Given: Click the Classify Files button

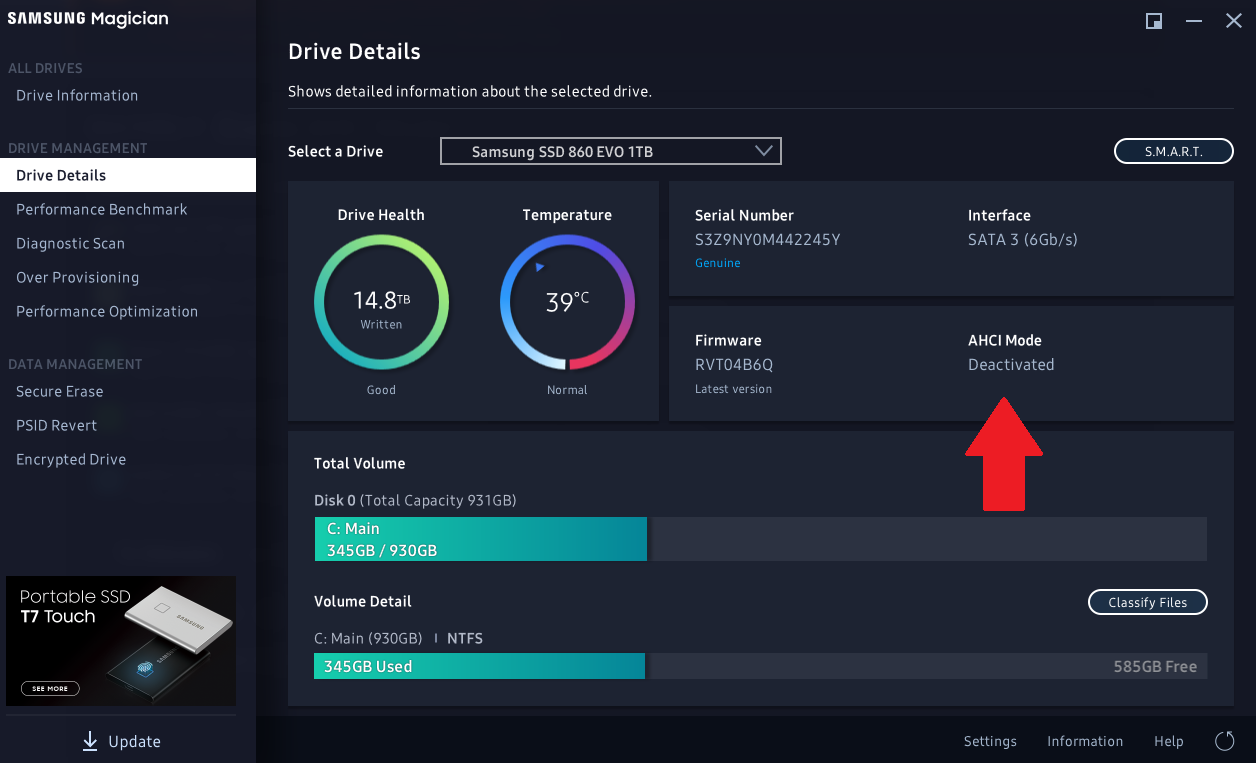Looking at the screenshot, I should pyautogui.click(x=1148, y=602).
